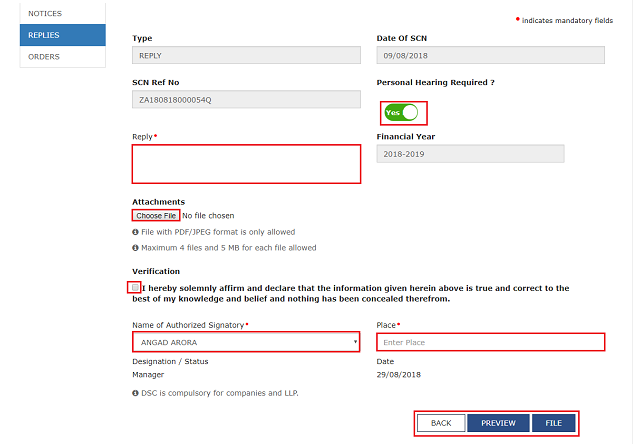Select the SCN Ref No field
Image resolution: width=633 pixels, height=444 pixels.
click(x=246, y=100)
